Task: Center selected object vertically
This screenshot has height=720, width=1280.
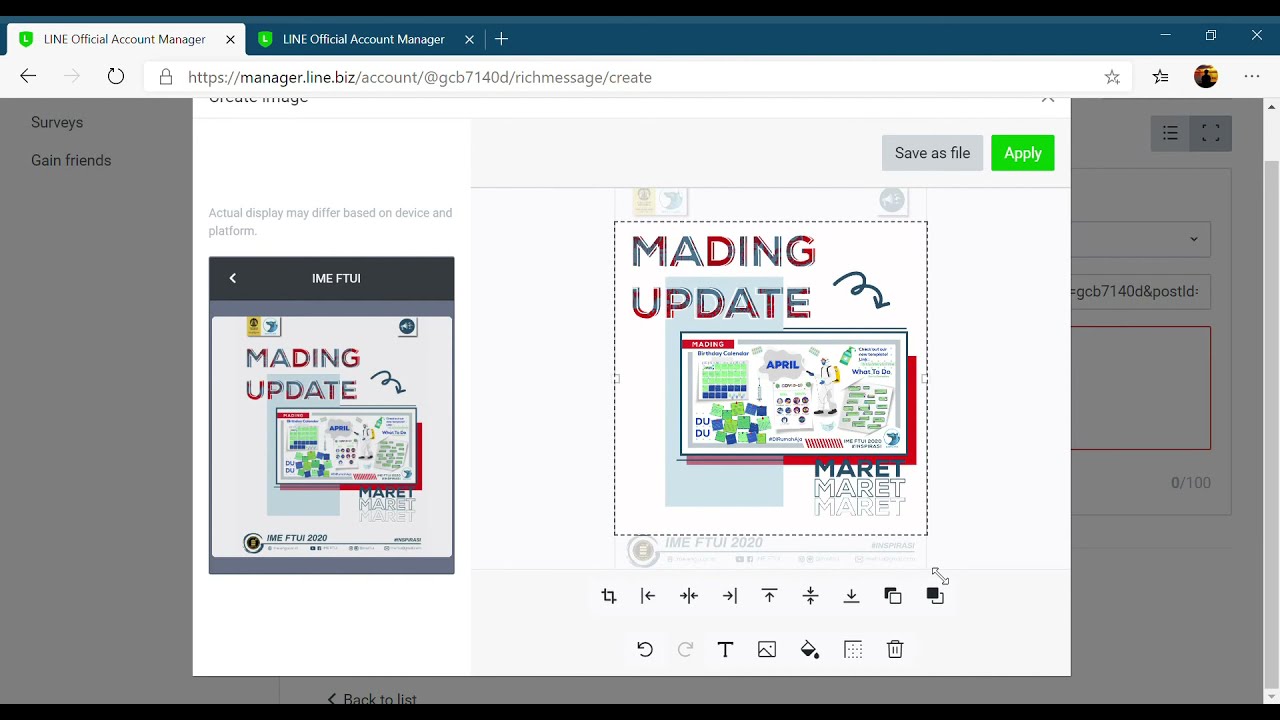Action: point(811,596)
